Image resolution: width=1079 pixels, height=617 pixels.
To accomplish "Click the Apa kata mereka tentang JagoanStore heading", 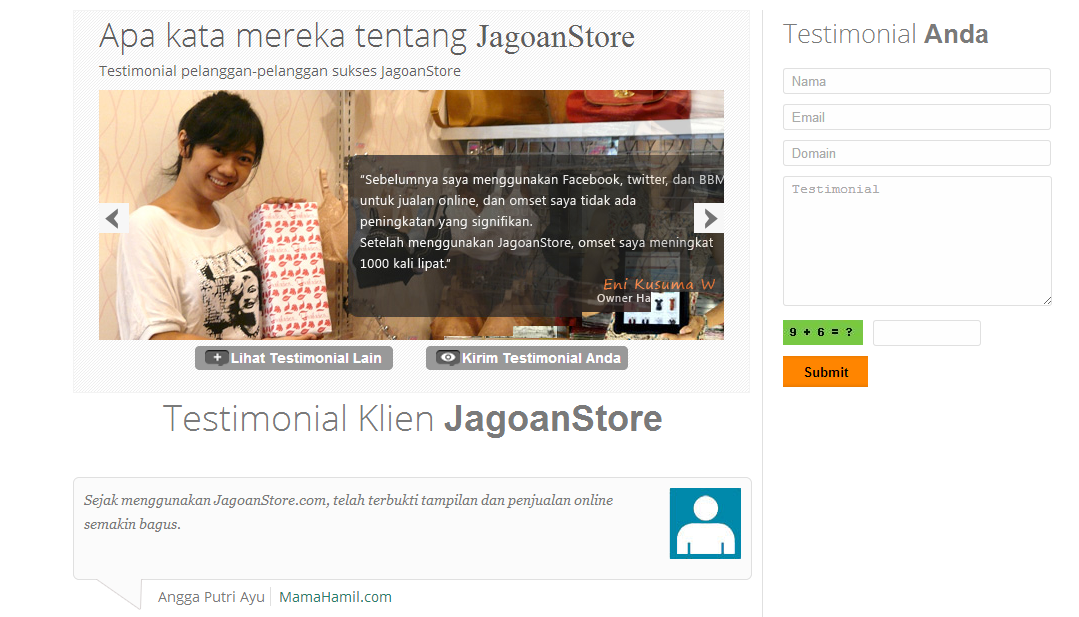I will [x=367, y=36].
